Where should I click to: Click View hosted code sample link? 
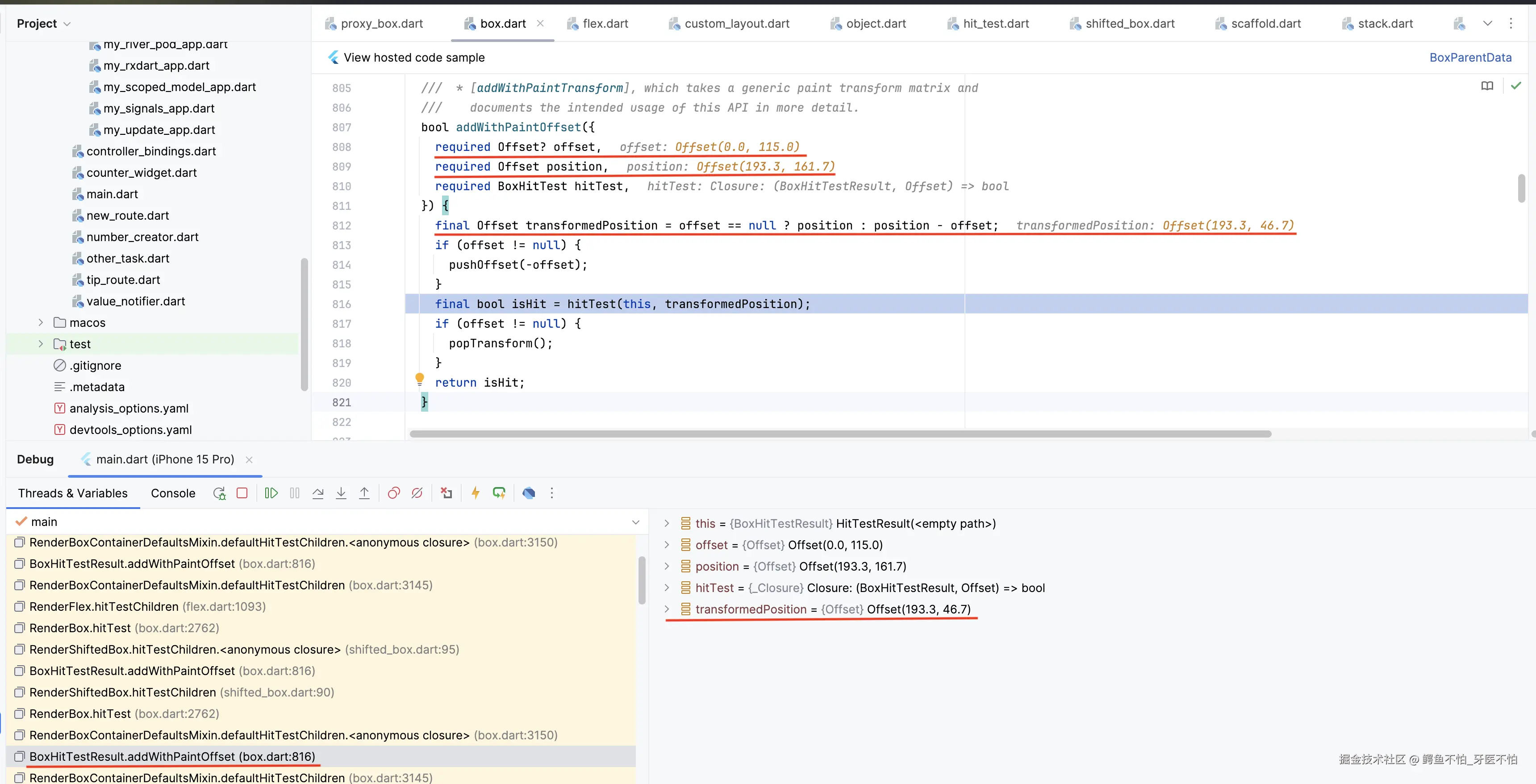(x=414, y=58)
